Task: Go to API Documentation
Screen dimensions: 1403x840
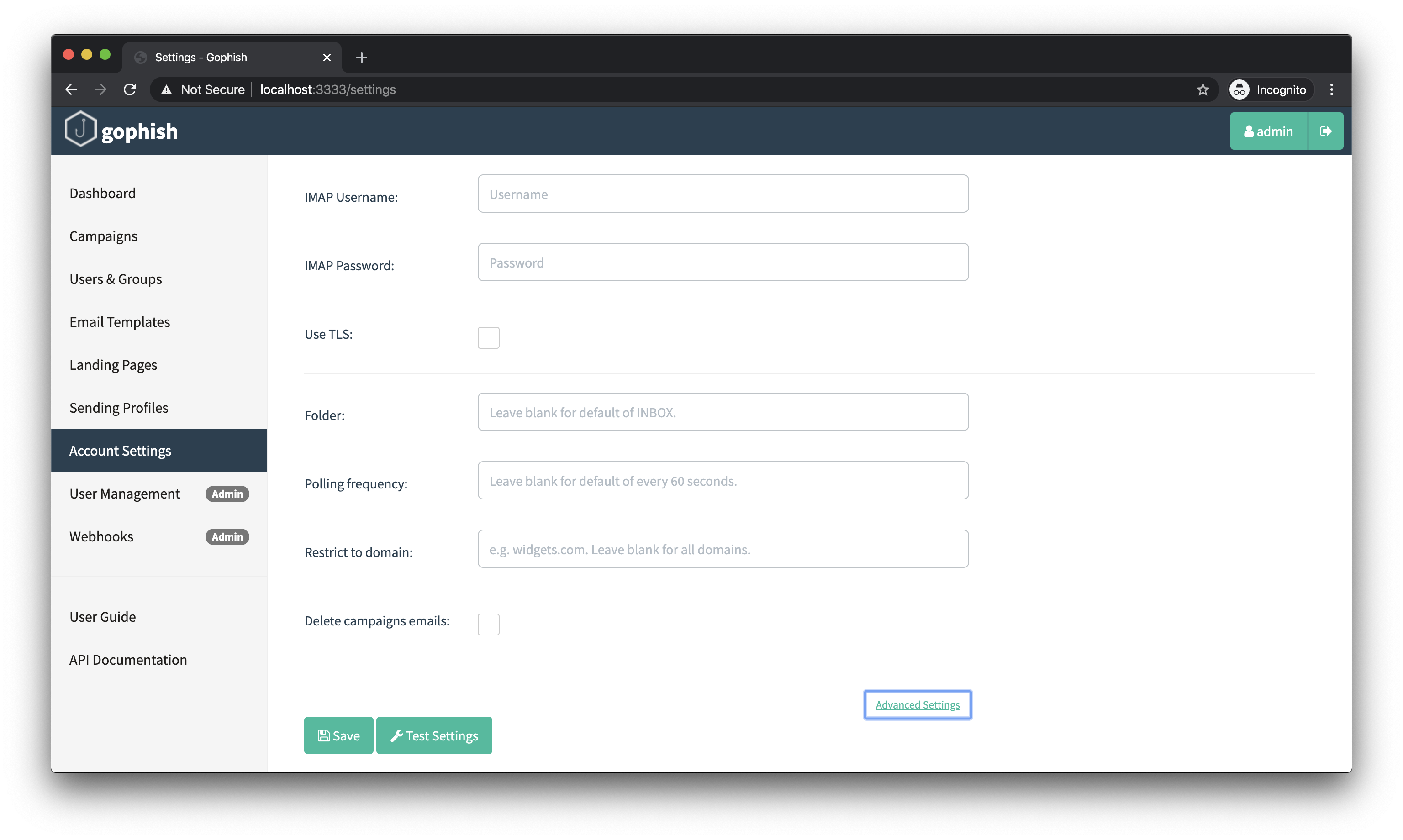Action: pos(128,659)
